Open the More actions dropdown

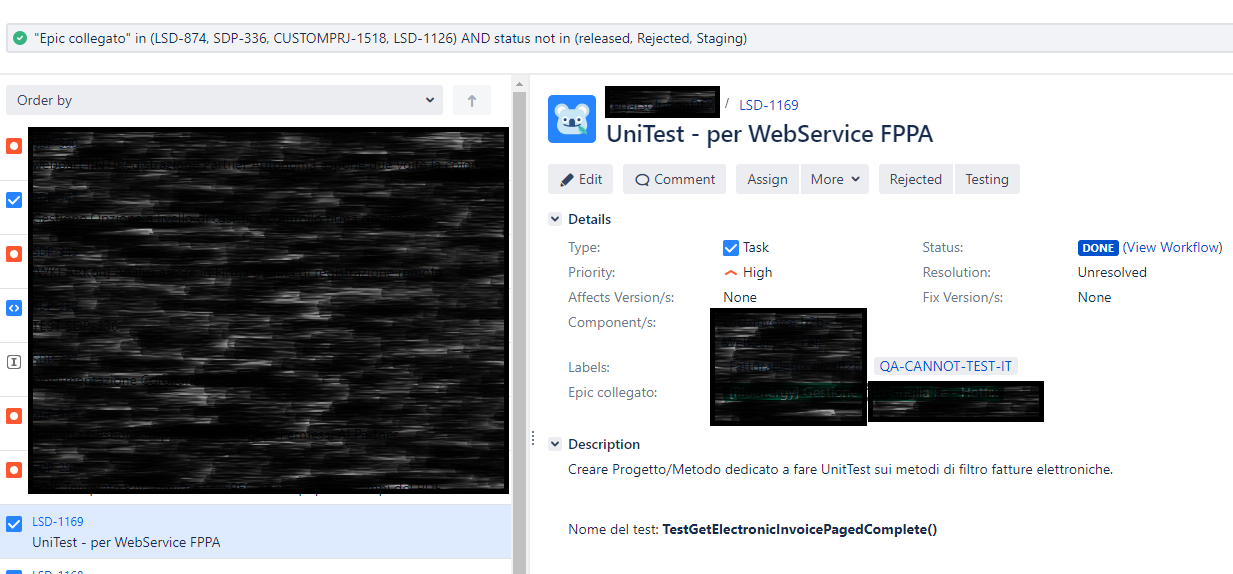point(836,179)
